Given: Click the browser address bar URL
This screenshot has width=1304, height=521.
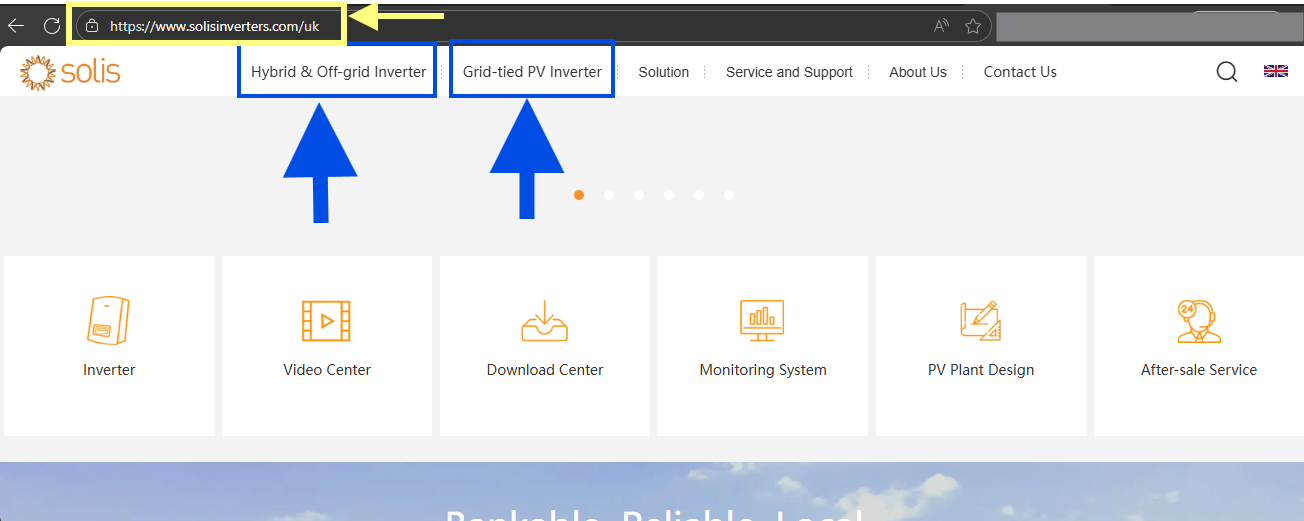Looking at the screenshot, I should click(214, 26).
